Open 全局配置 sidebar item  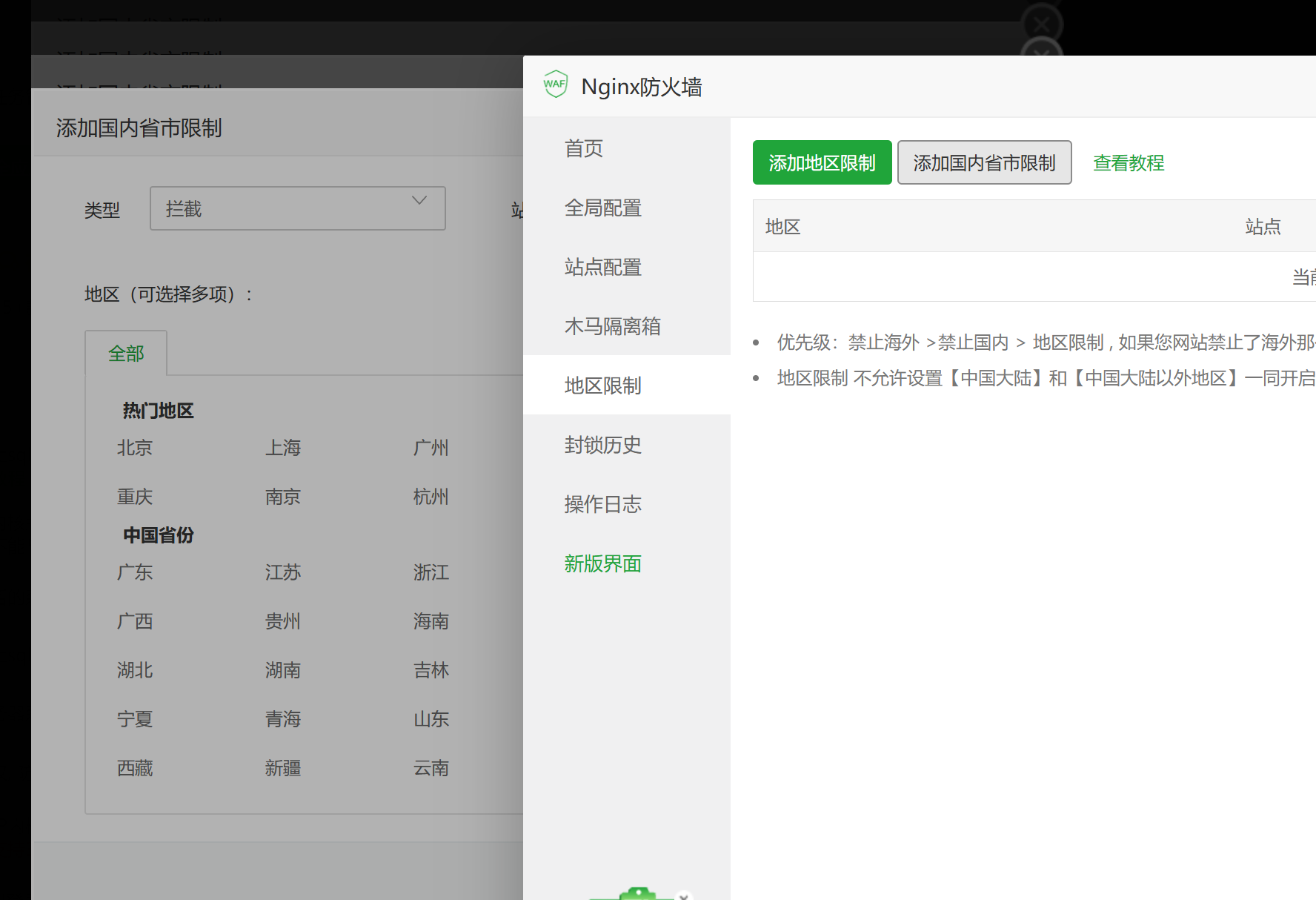click(x=626, y=207)
